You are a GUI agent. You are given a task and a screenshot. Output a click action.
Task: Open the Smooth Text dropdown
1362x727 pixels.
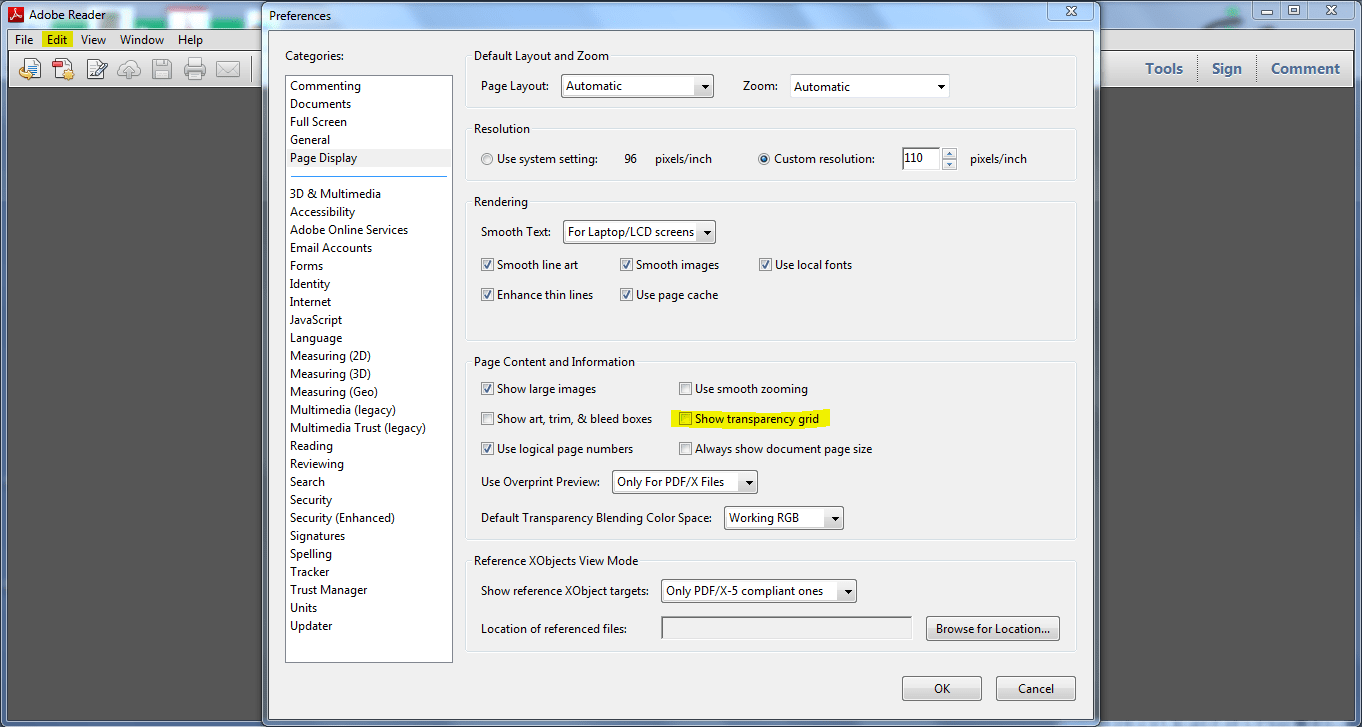(639, 232)
